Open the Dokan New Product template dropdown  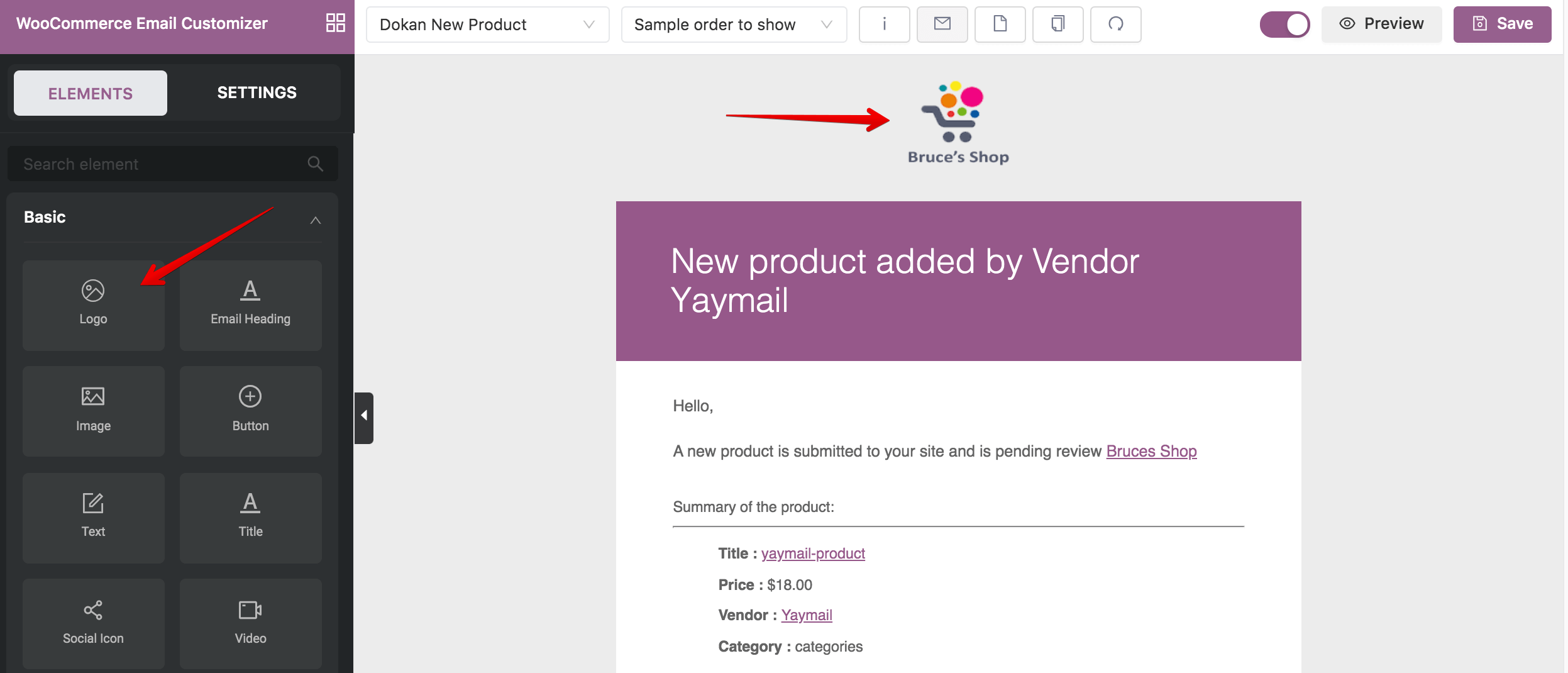click(x=487, y=25)
